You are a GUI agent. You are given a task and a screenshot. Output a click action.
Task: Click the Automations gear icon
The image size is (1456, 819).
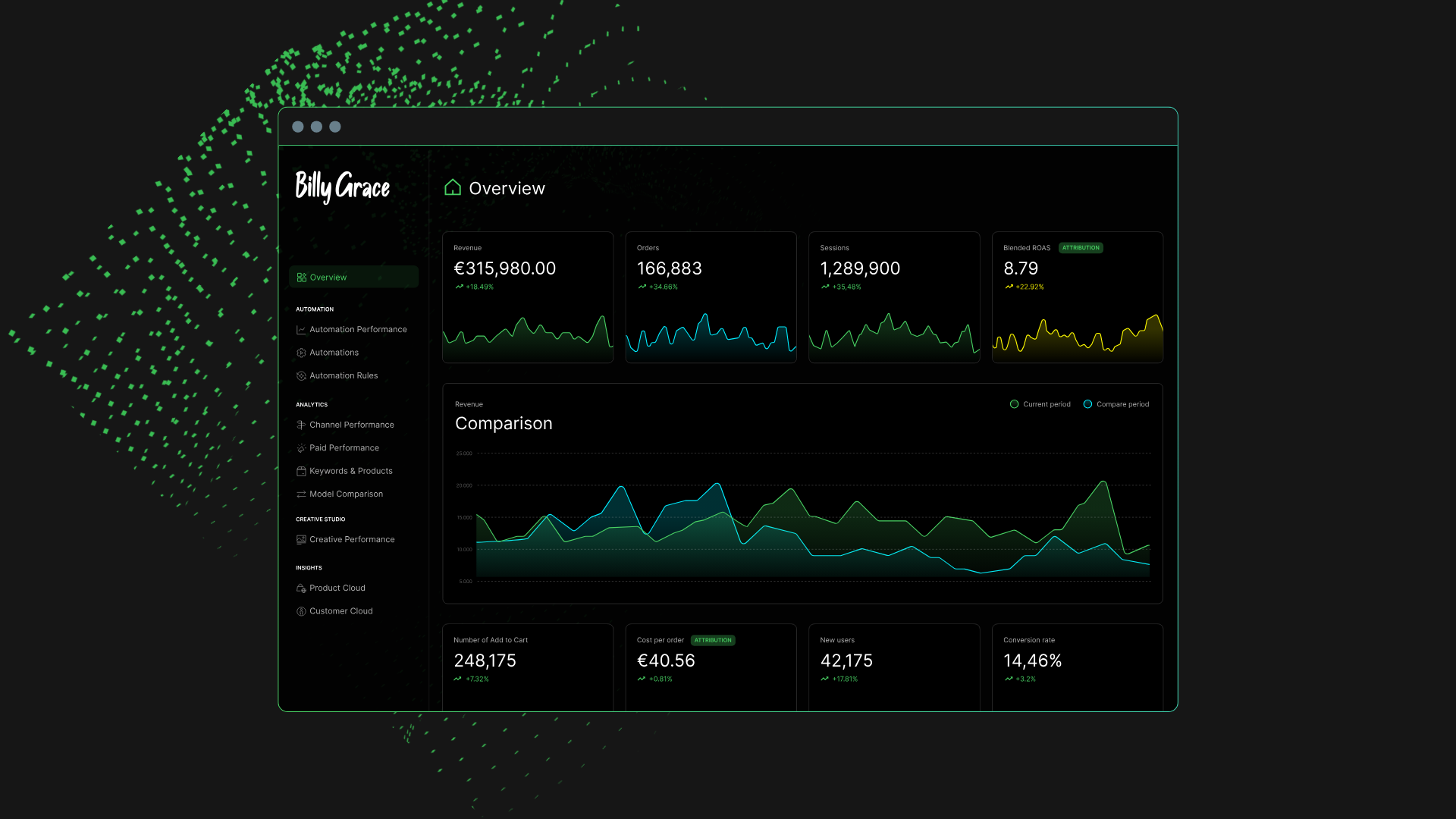301,353
